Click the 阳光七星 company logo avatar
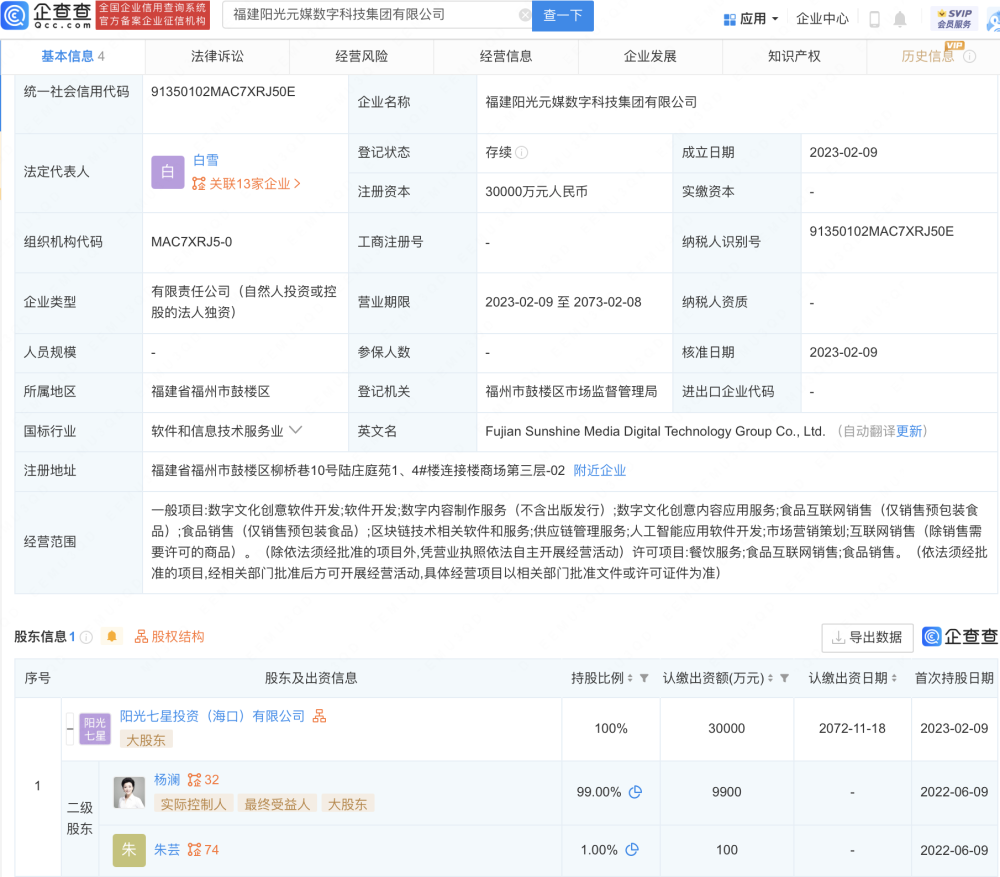 pyautogui.click(x=94, y=729)
